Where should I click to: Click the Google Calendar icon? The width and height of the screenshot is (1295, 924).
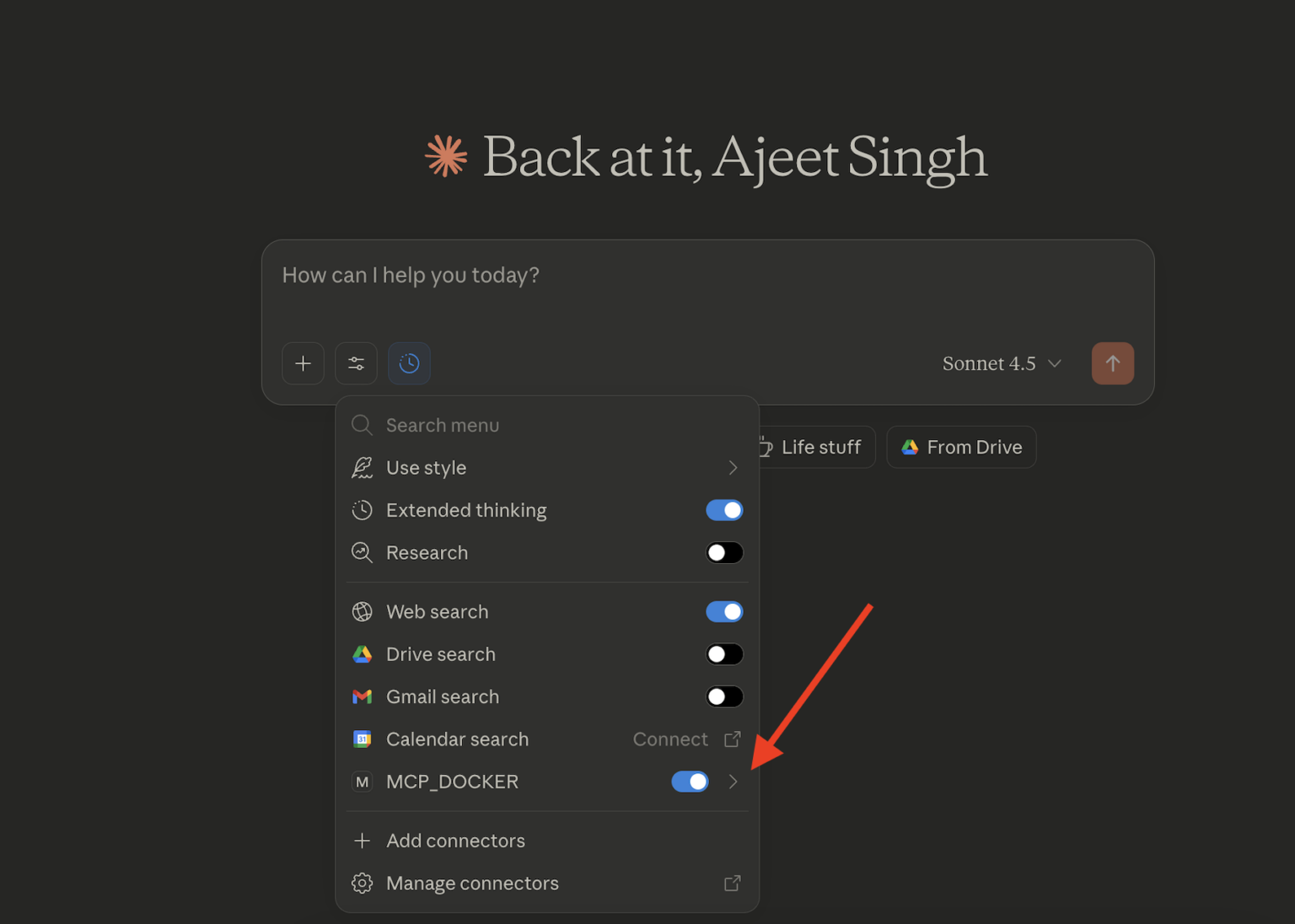(362, 739)
